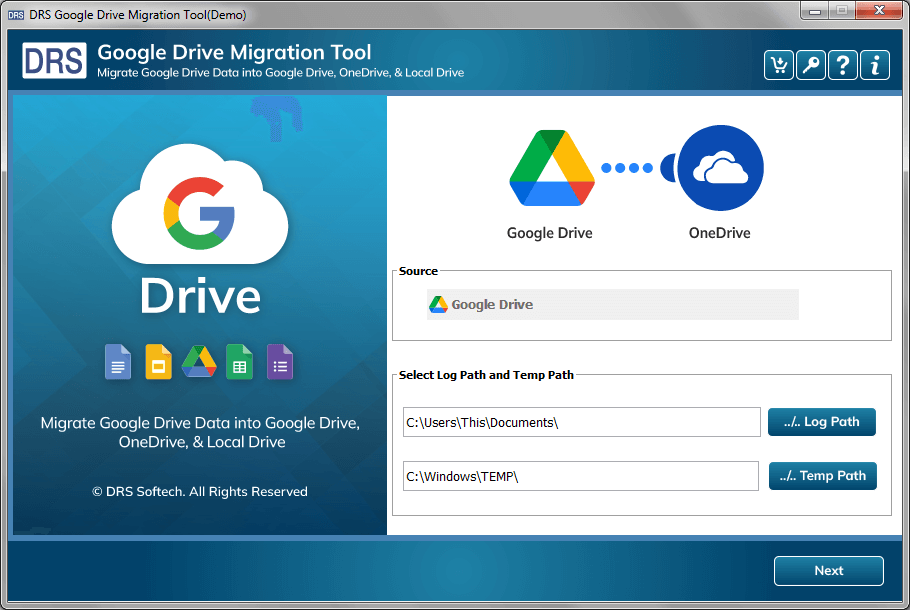Click the Google Slides icon in sidebar

[x=158, y=362]
